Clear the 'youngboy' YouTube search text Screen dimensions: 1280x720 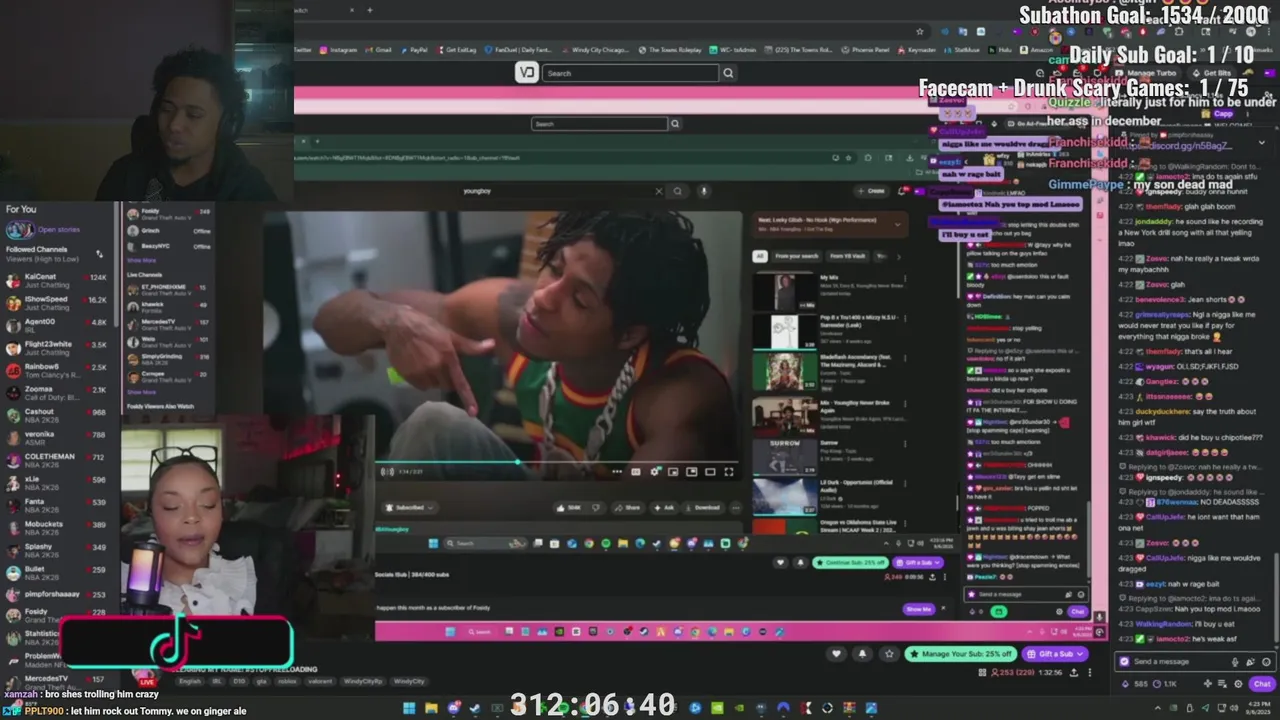[x=658, y=191]
